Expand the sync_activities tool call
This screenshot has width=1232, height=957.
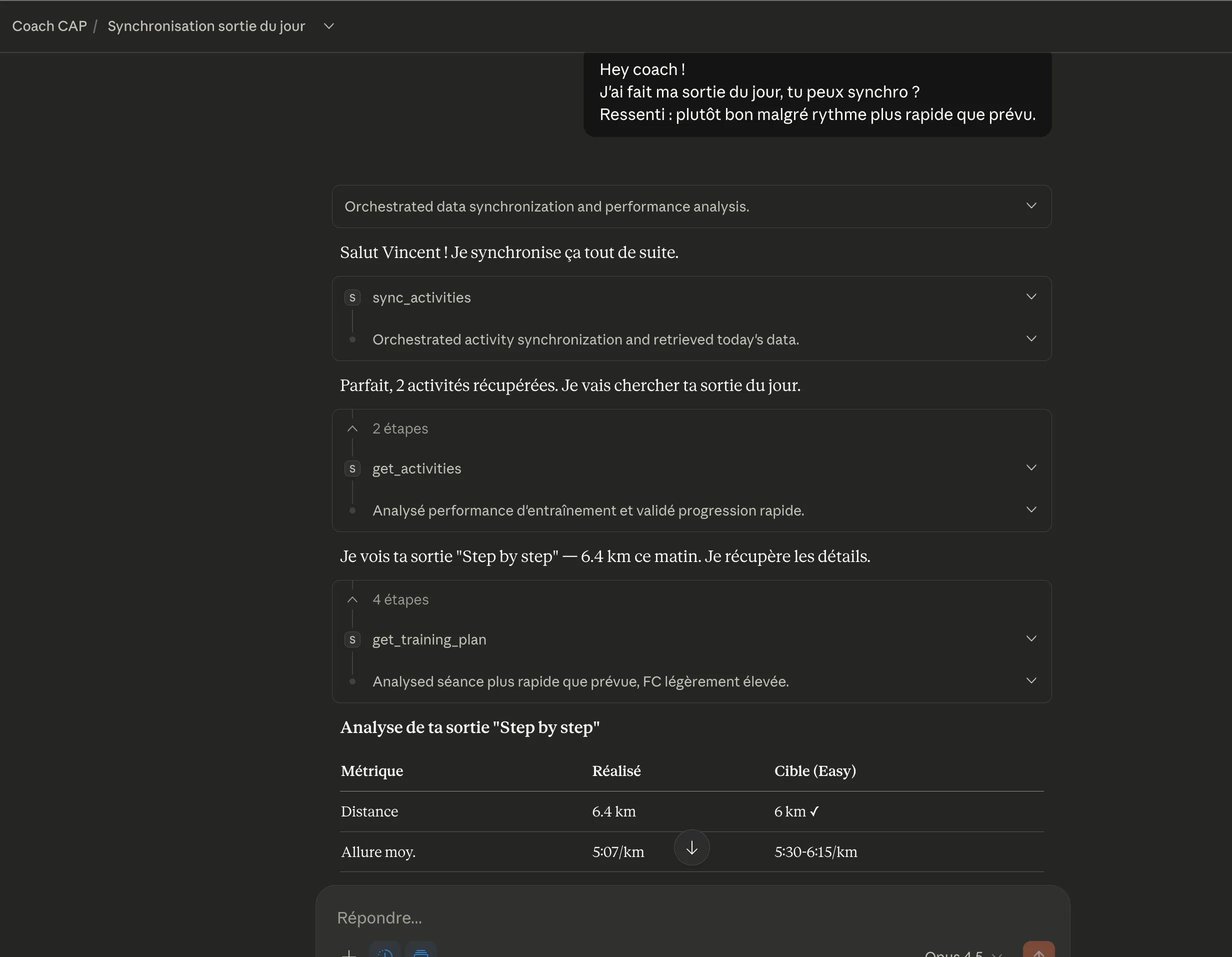(x=1030, y=297)
